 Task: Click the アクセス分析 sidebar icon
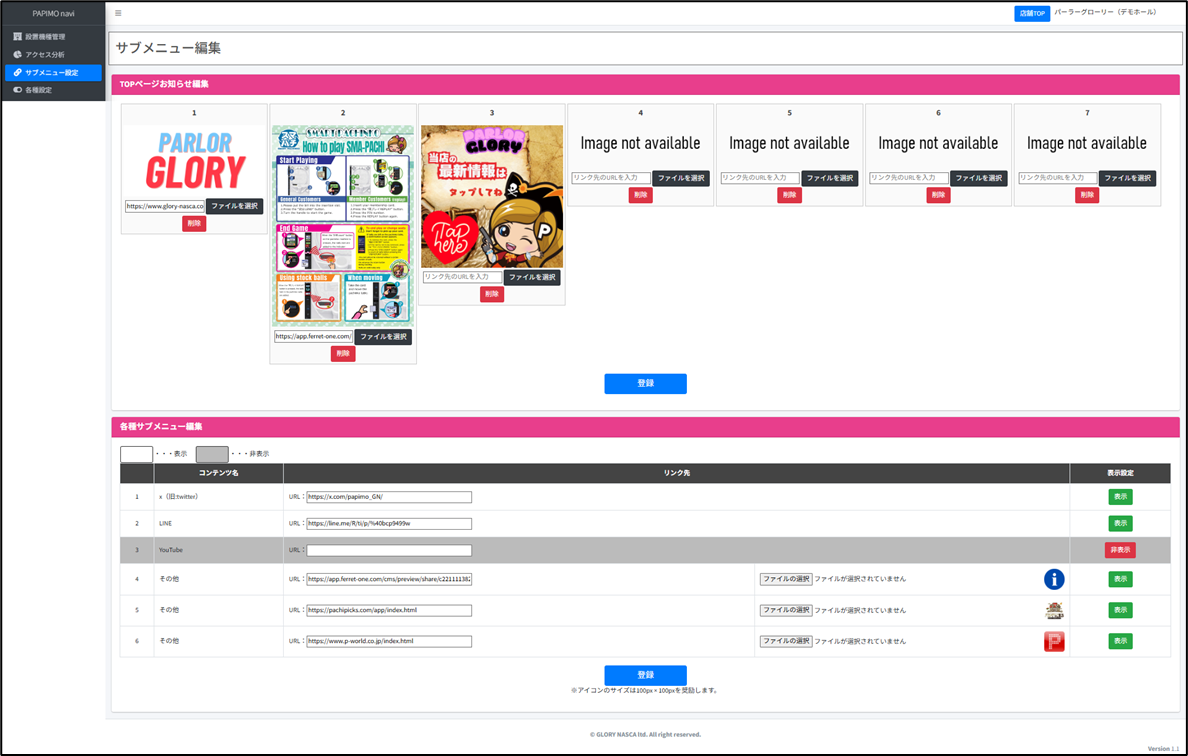pyautogui.click(x=17, y=55)
